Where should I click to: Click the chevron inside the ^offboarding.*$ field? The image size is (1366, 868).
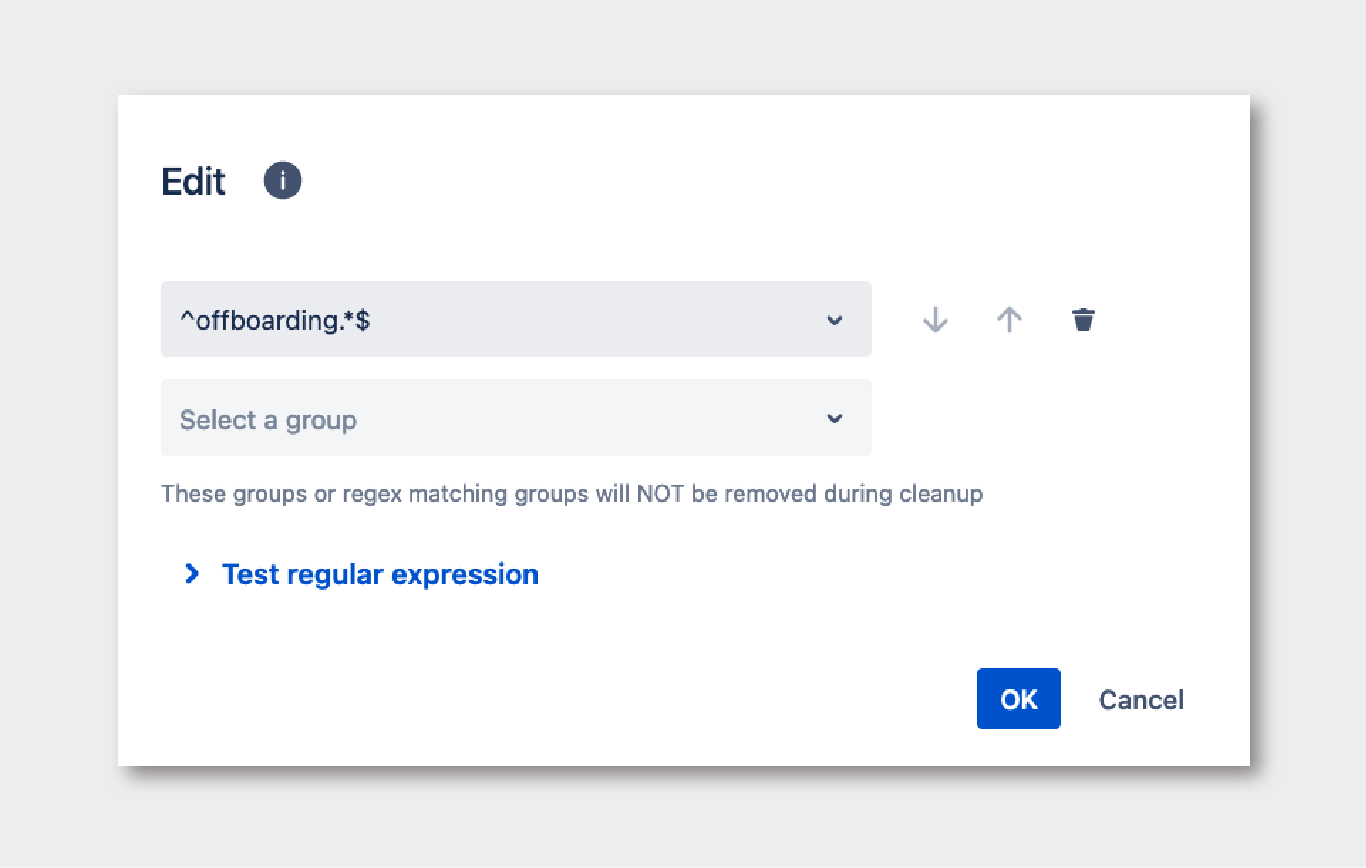[835, 320]
